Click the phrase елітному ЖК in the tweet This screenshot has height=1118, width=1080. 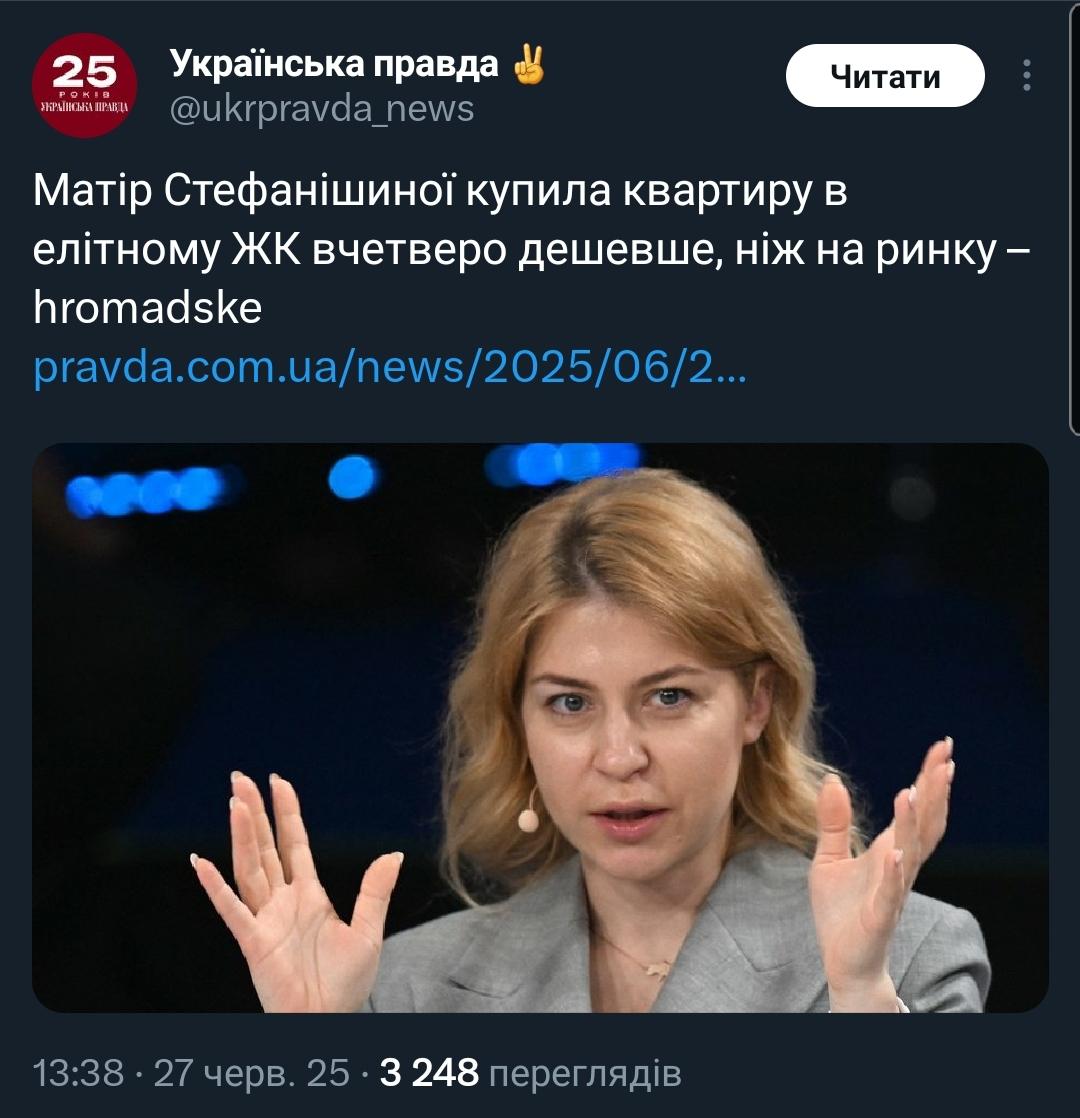coord(167,250)
